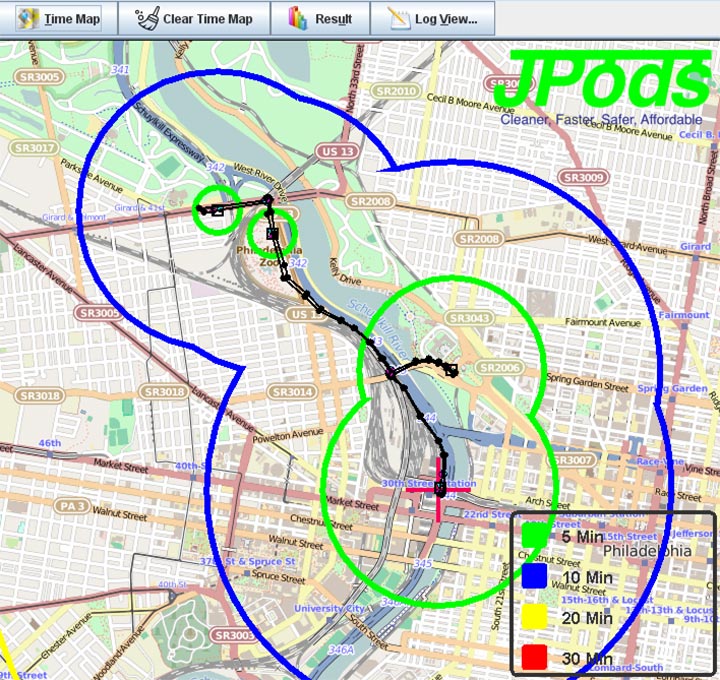This screenshot has height=680, width=720.
Task: Click the blue 10 Min legend swatch
Action: pos(535,577)
